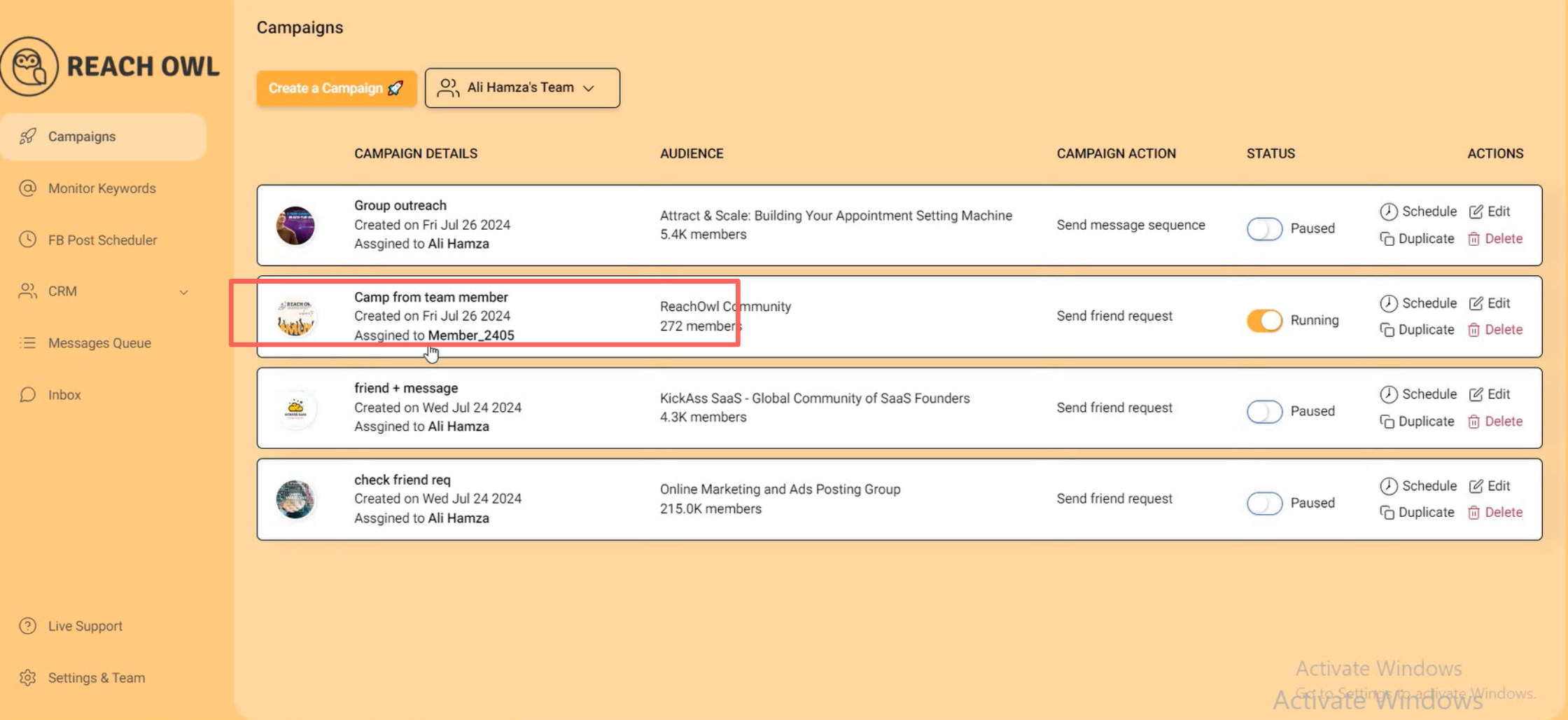Click 'Send message sequence' action text
Image resolution: width=1568 pixels, height=720 pixels.
[1130, 225]
